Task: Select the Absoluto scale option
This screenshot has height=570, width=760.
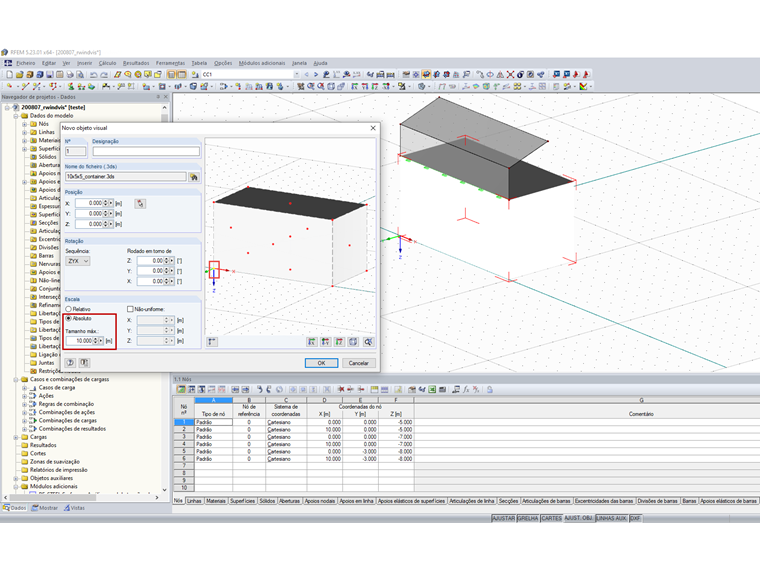Action: pyautogui.click(x=68, y=318)
